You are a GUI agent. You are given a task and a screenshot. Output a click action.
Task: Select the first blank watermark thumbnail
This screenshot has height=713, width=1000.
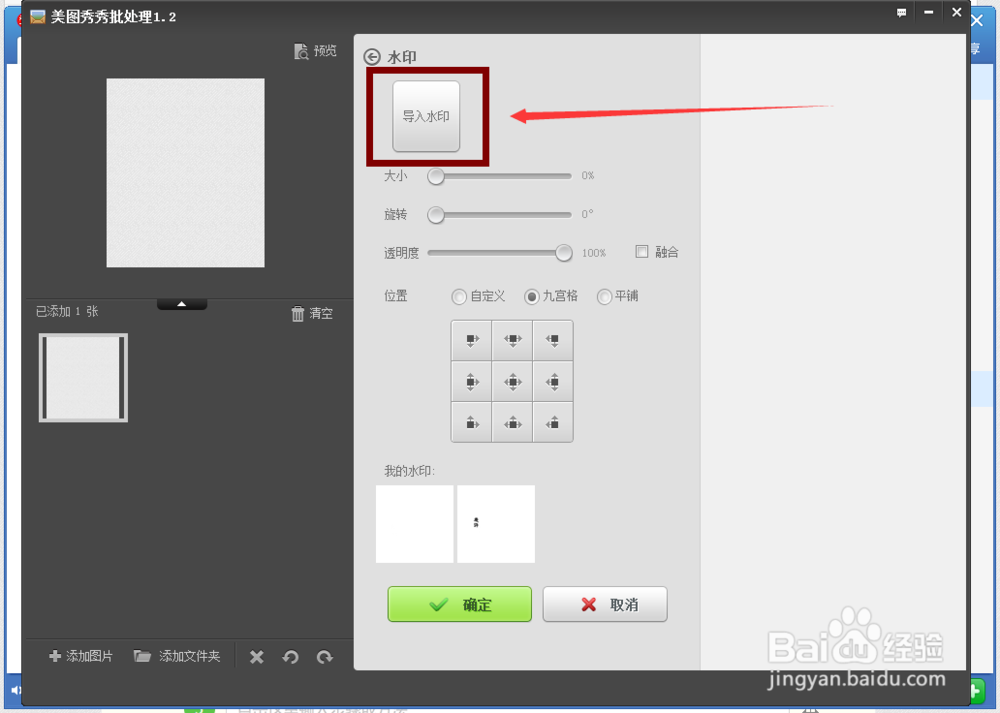tap(415, 524)
